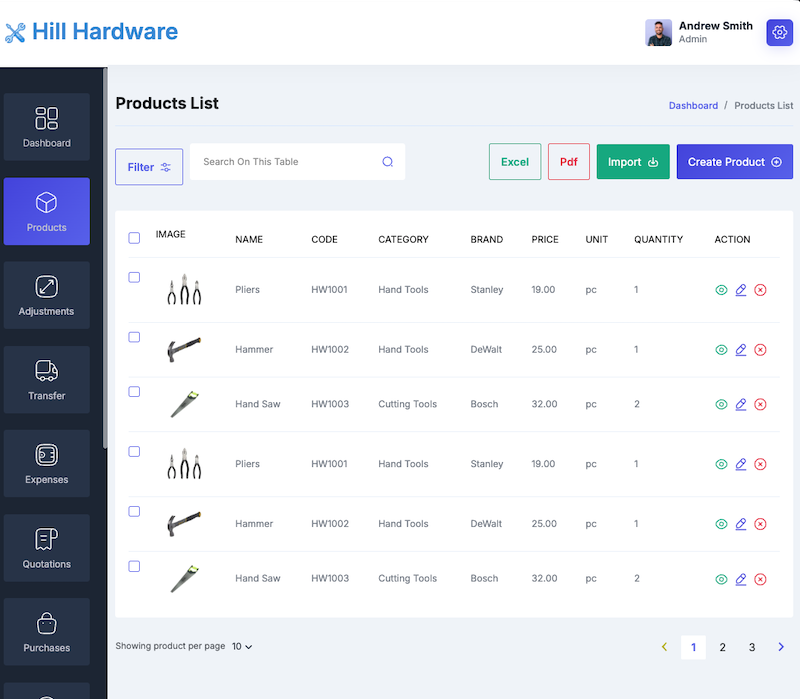Open Dashboard in the sidebar
This screenshot has width=800, height=699.
pyautogui.click(x=46, y=127)
